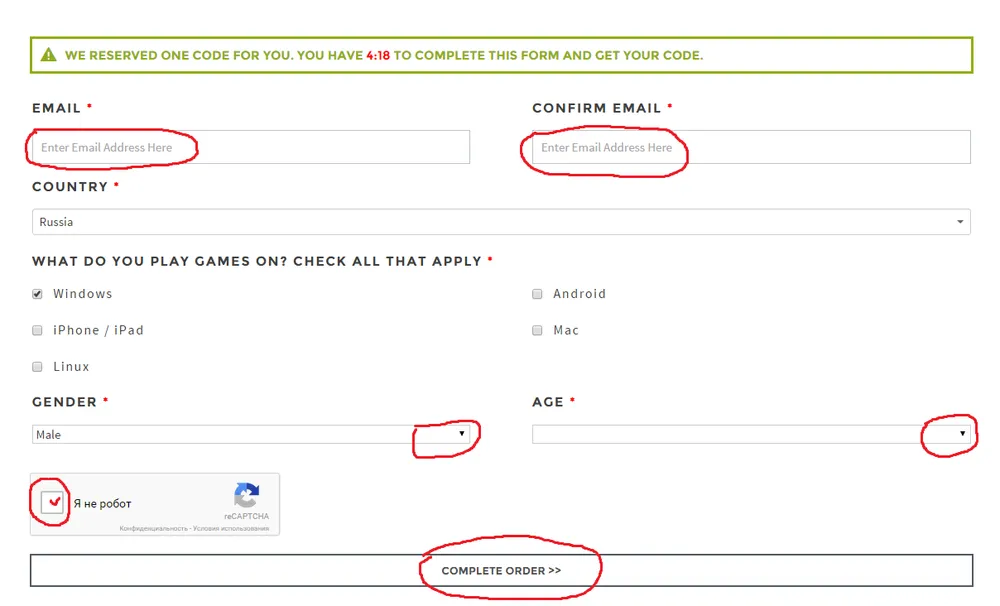Click the reCAPTCHA logo icon
The width and height of the screenshot is (1000, 606).
tap(247, 495)
